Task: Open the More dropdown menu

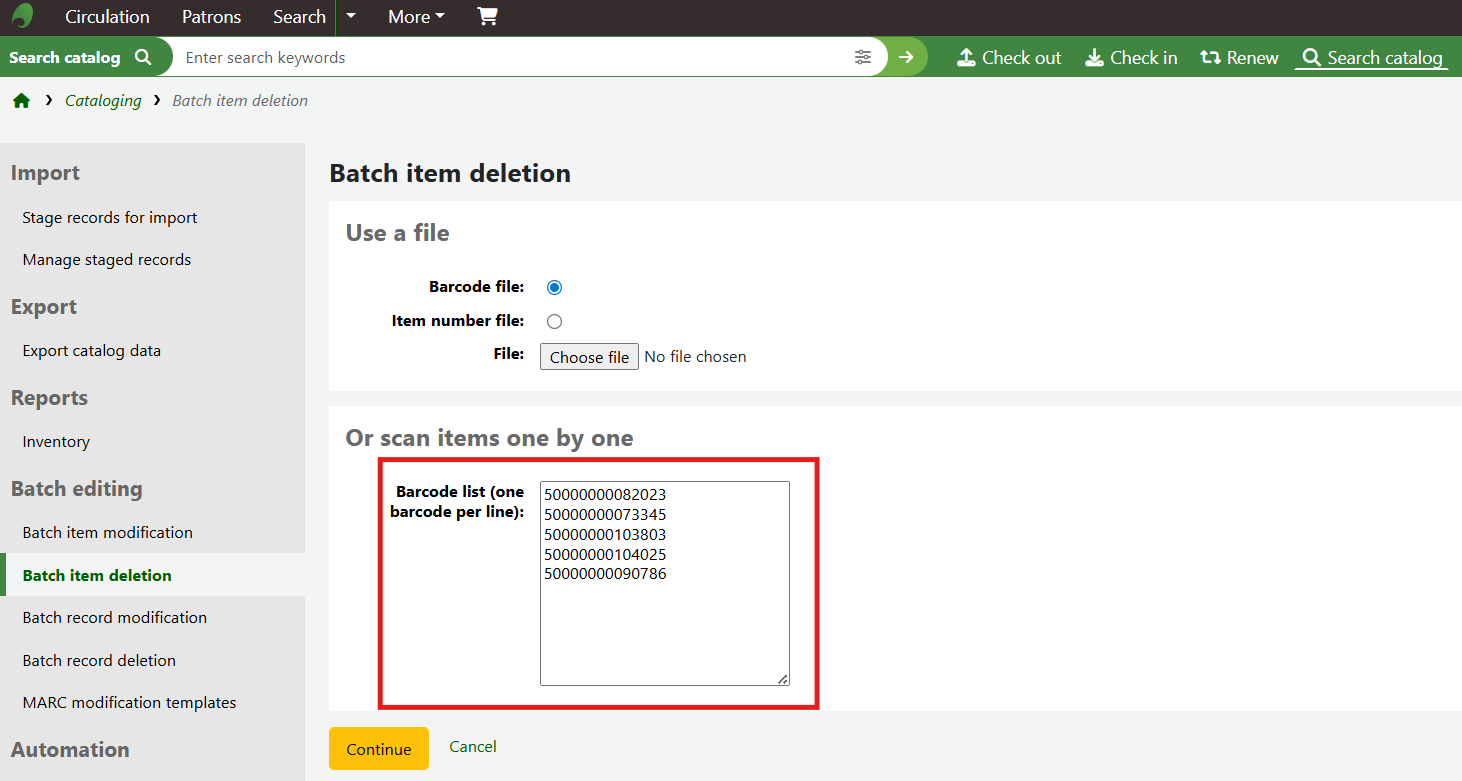Action: (416, 17)
